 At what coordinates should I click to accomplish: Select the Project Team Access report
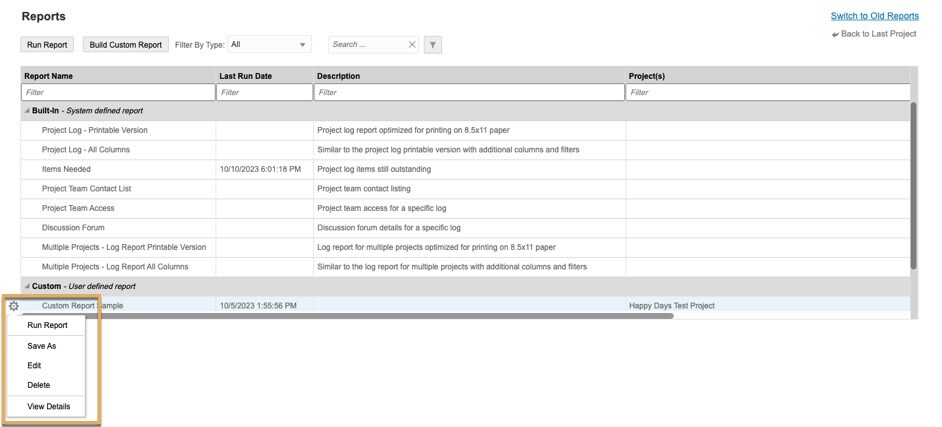pyautogui.click(x=466, y=208)
